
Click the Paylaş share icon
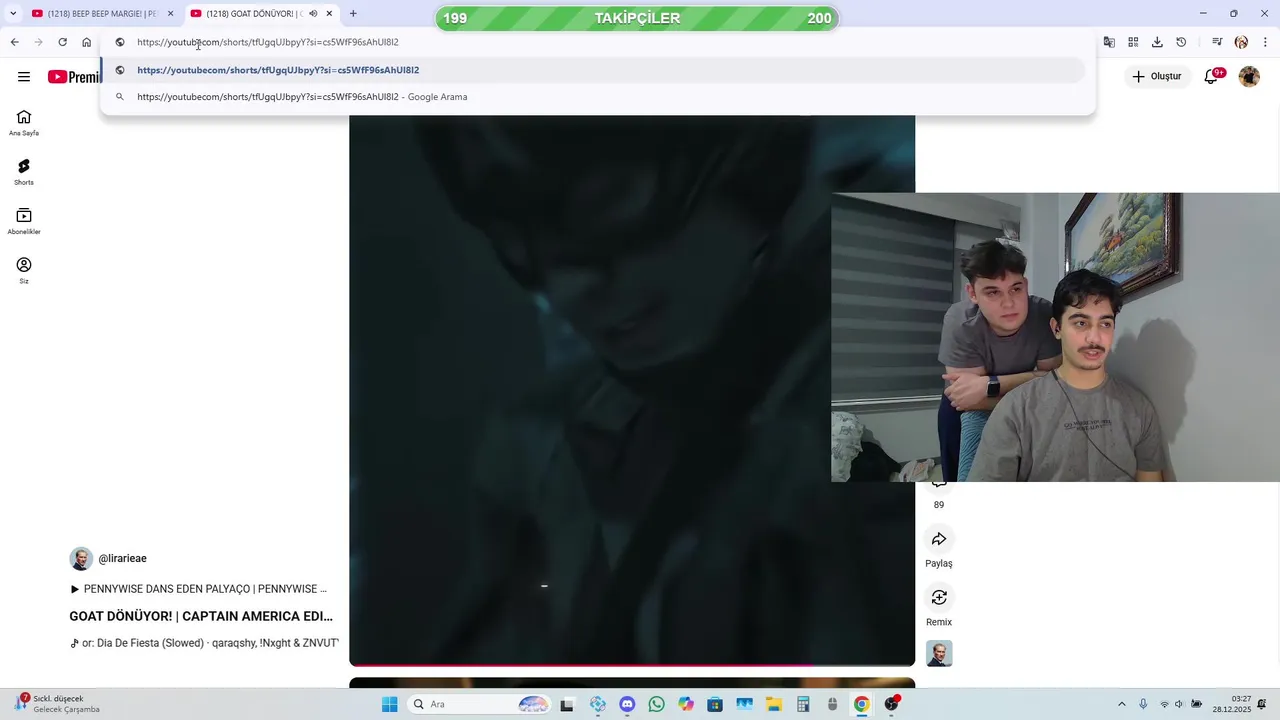tap(939, 539)
